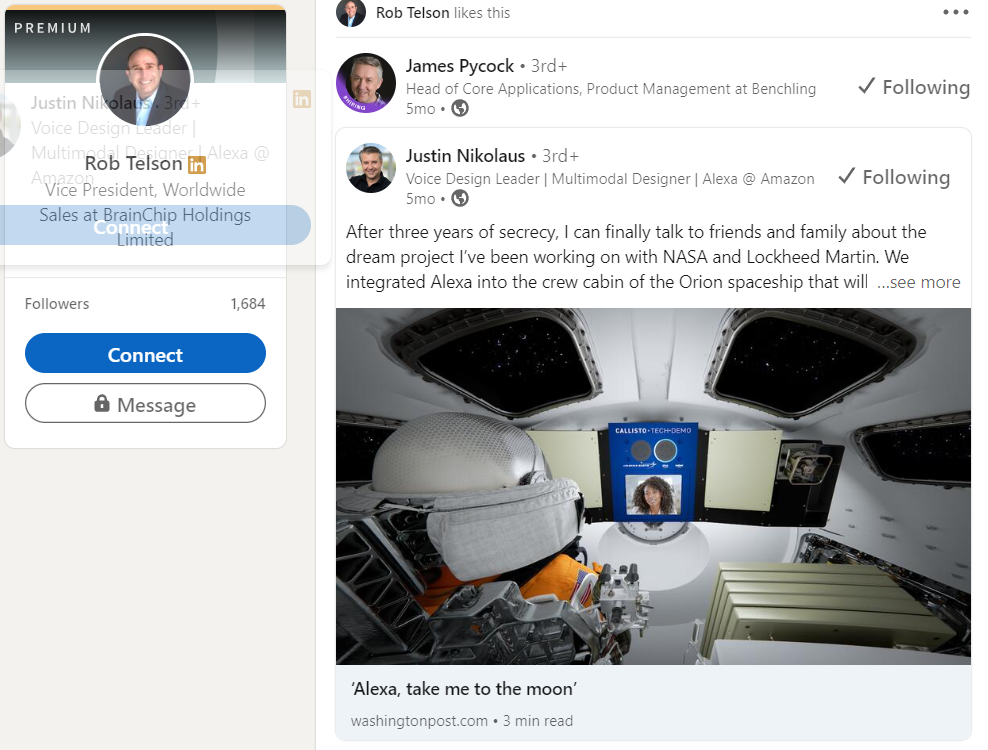This screenshot has height=750, width=988.
Task: Click the Orion spaceship cabin image
Action: pyautogui.click(x=653, y=485)
